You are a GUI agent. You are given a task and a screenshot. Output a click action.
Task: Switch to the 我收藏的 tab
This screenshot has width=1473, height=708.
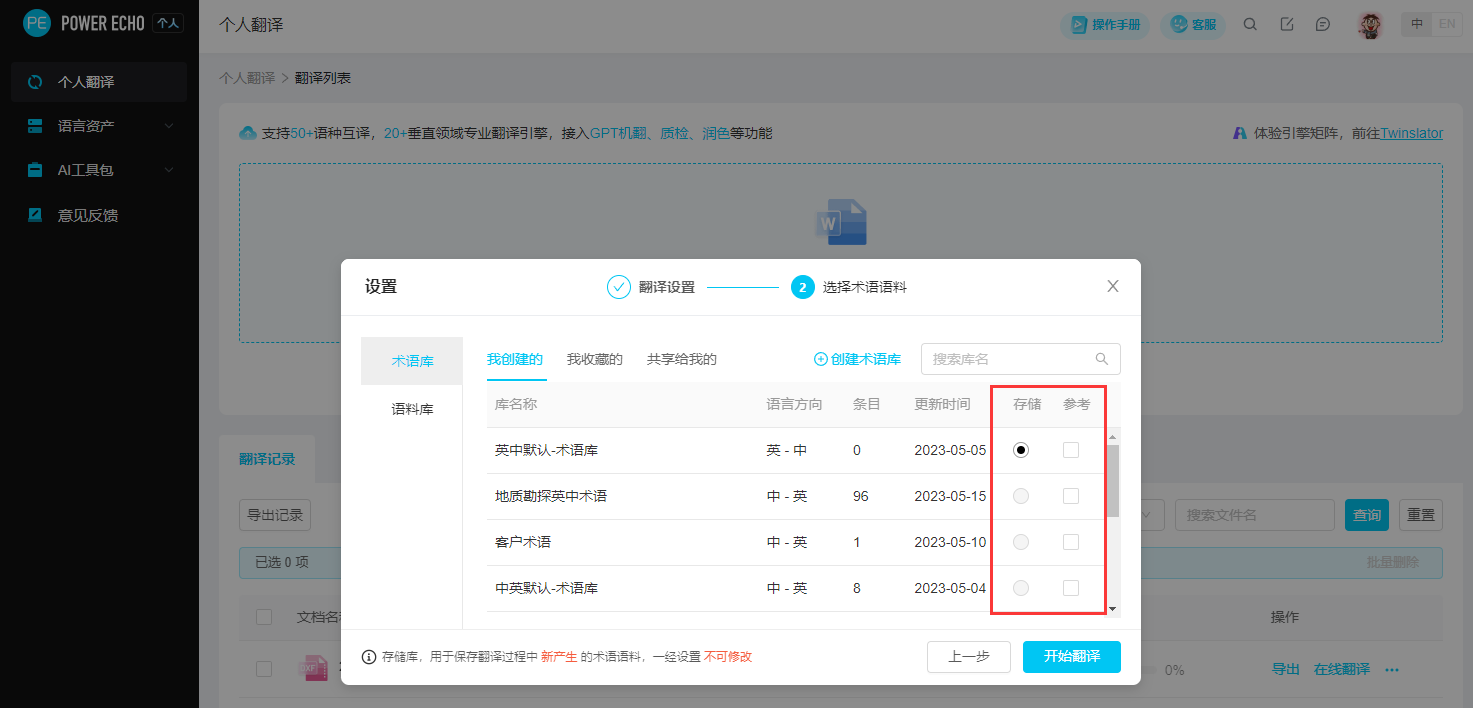pyautogui.click(x=594, y=358)
